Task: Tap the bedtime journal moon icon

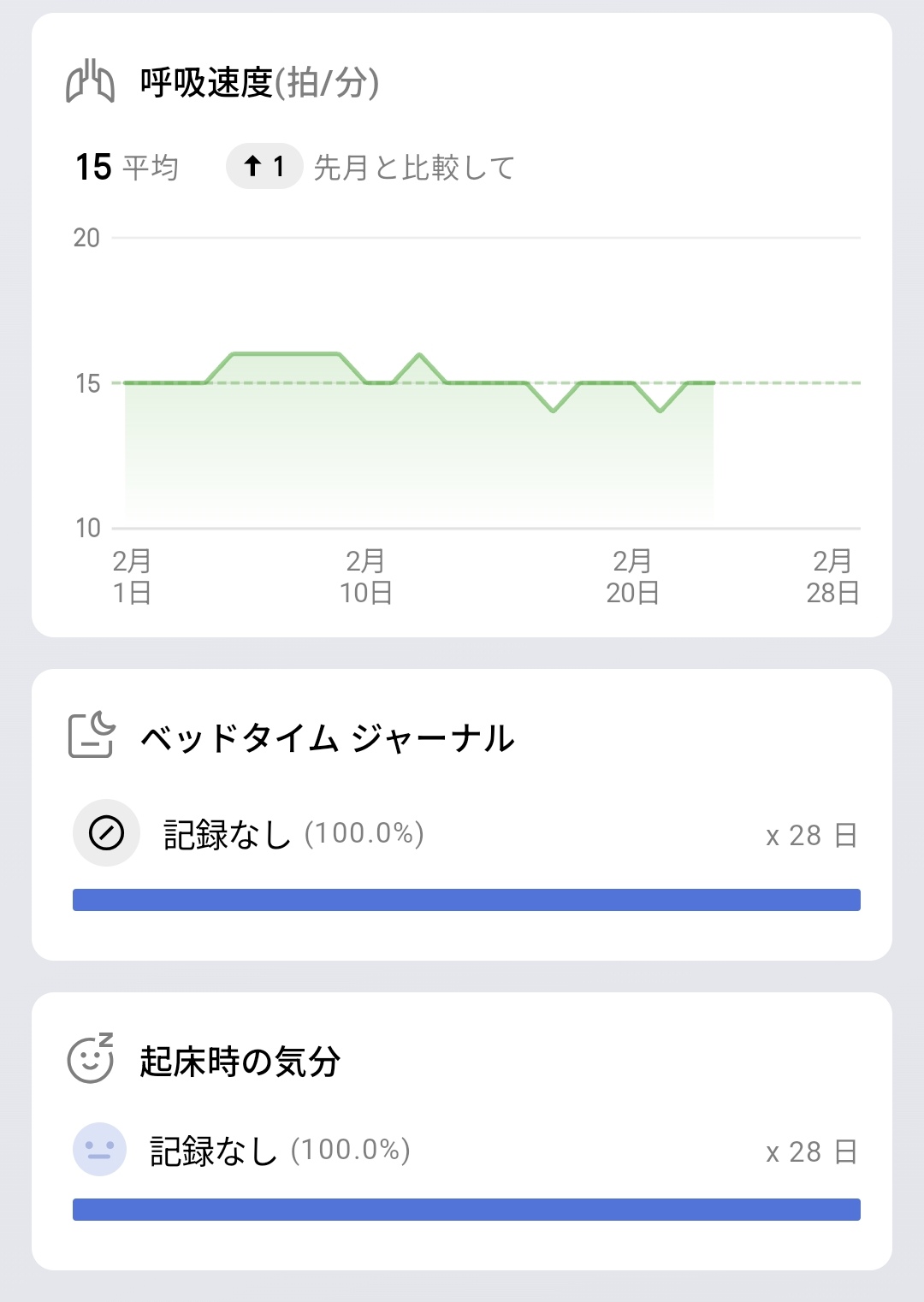Action: point(91,735)
